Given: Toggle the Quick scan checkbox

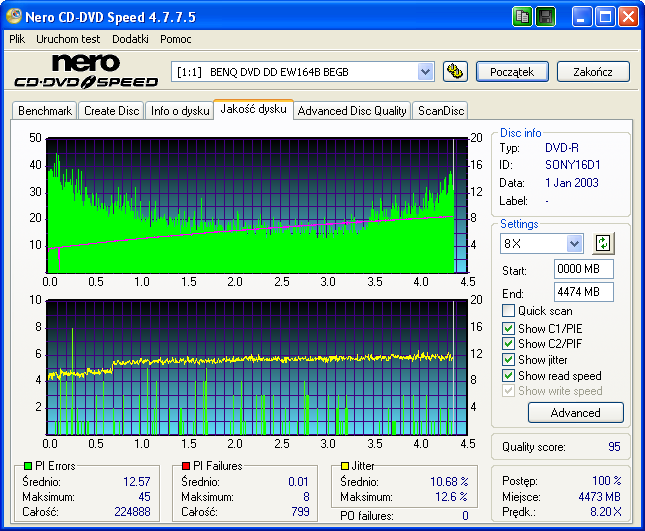Looking at the screenshot, I should click(508, 311).
